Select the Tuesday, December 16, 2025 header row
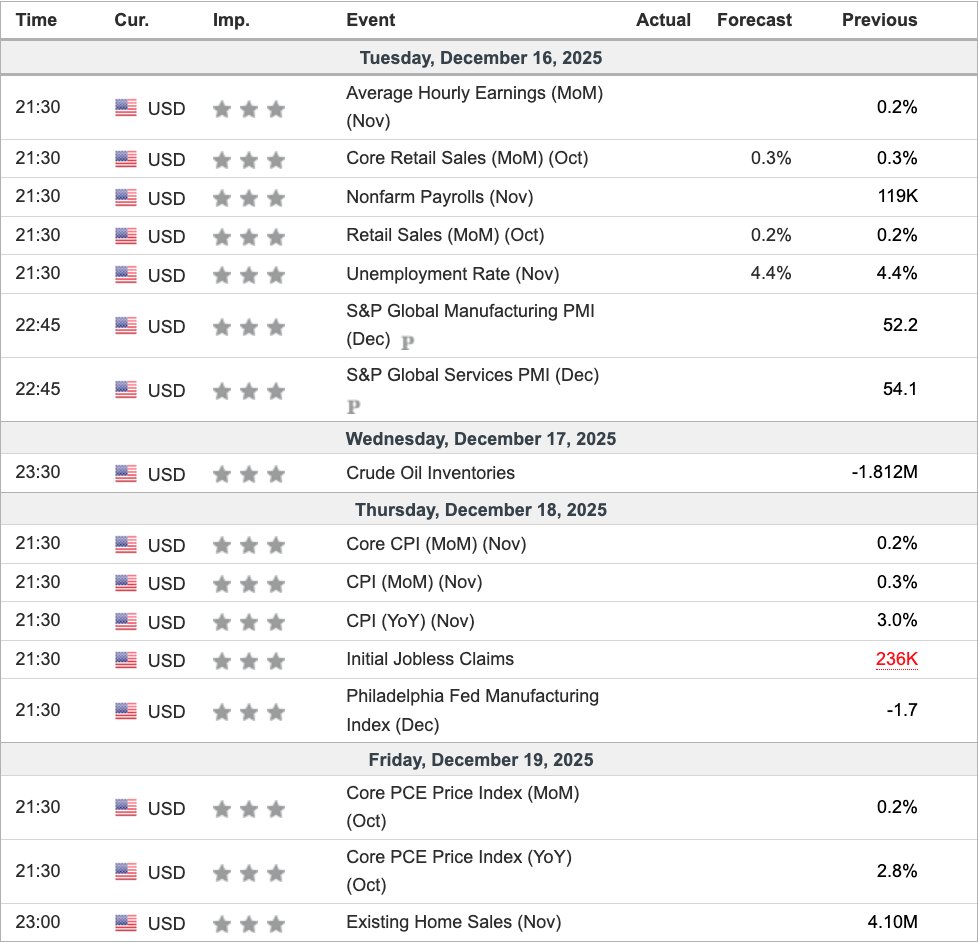This screenshot has width=978, height=943. click(489, 58)
